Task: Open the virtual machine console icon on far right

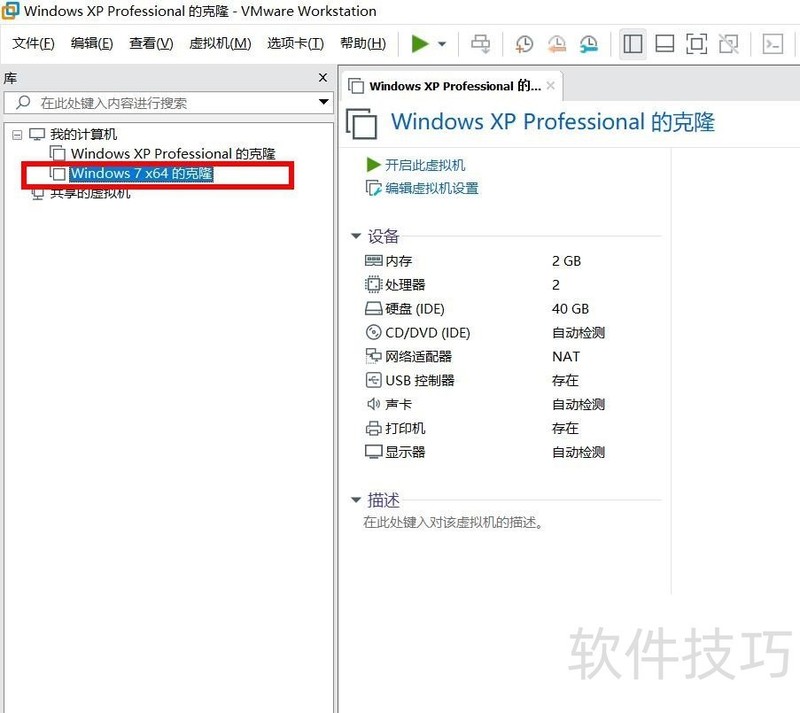Action: 771,43
